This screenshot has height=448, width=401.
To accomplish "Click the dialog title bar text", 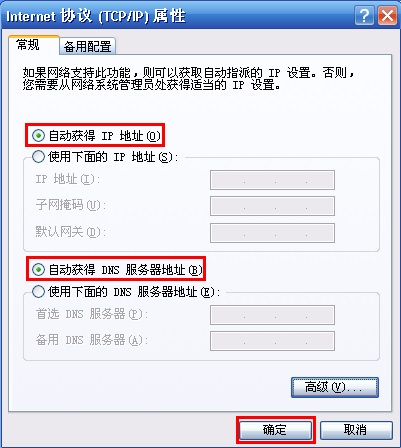I will 96,16.
